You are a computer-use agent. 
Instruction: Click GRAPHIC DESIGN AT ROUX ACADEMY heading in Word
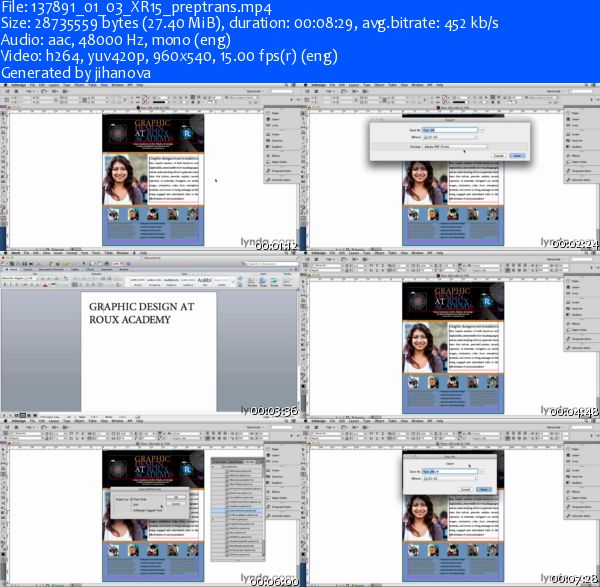pyautogui.click(x=142, y=313)
